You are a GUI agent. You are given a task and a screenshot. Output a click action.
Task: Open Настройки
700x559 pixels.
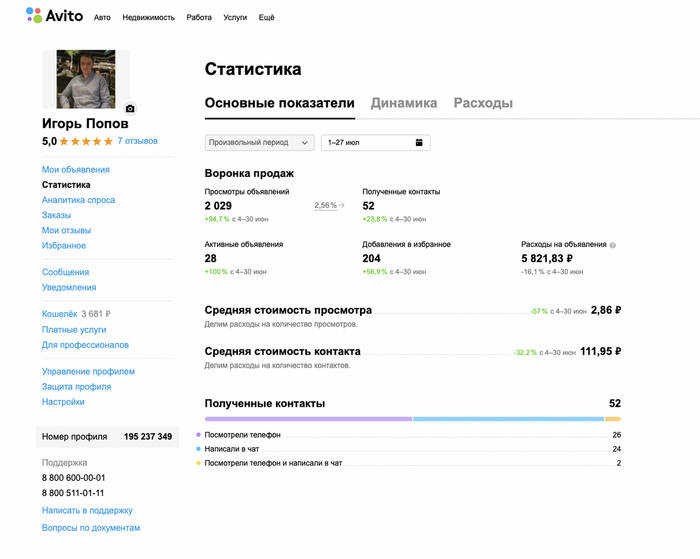(63, 402)
